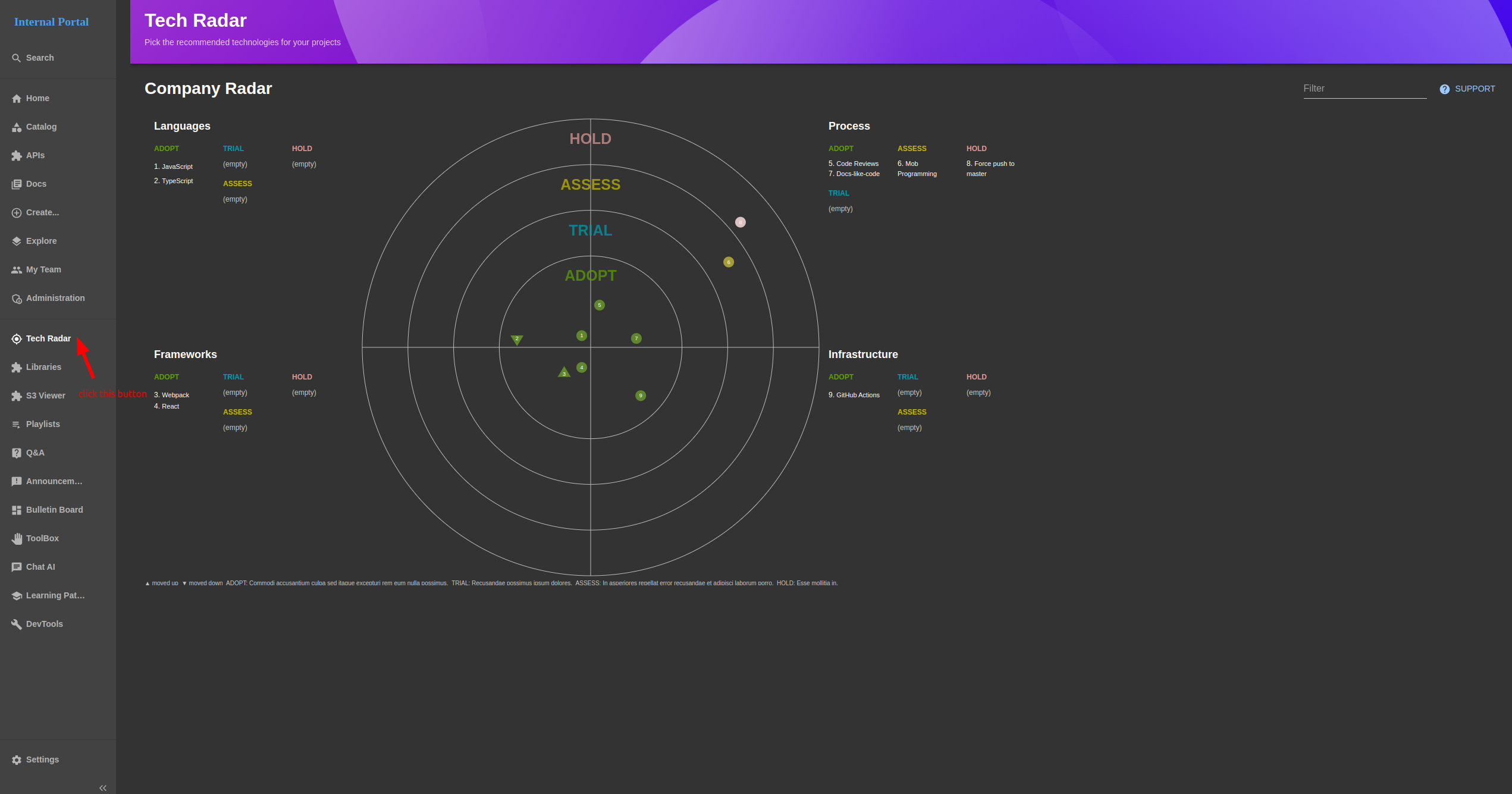Click the Internal Portal logo link
This screenshot has width=1512, height=794.
click(x=51, y=22)
